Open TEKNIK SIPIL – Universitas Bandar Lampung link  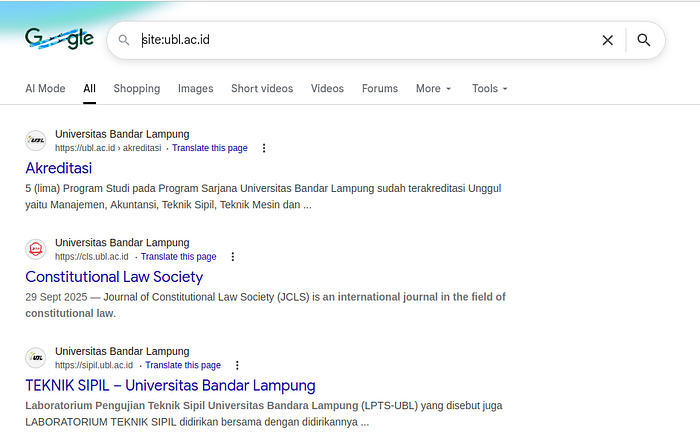tap(171, 385)
